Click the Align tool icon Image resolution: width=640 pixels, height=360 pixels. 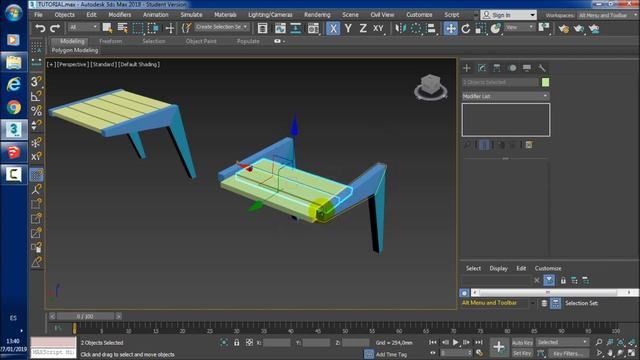point(431,28)
